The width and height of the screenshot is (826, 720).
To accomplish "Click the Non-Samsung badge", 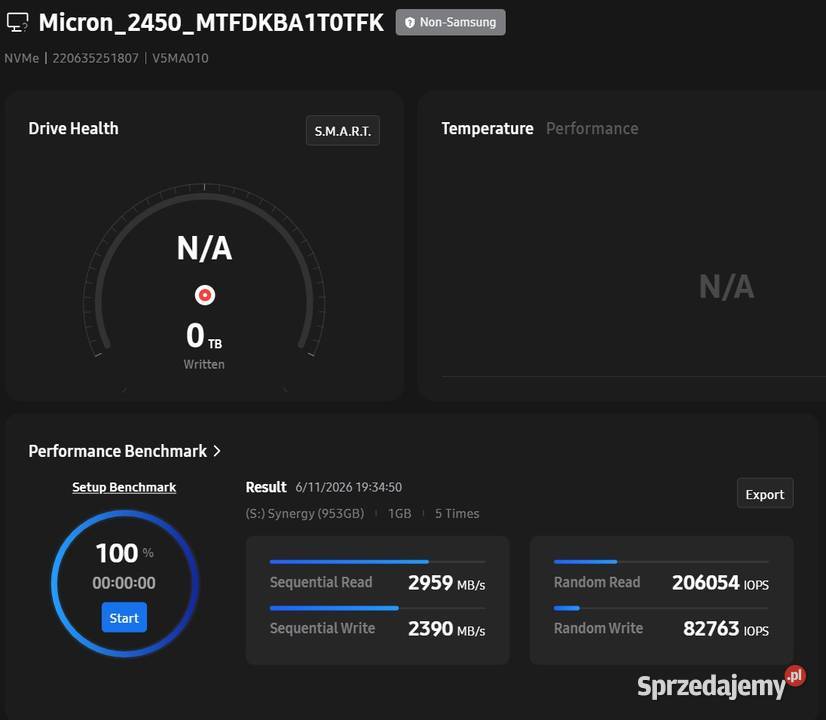I will 450,22.
